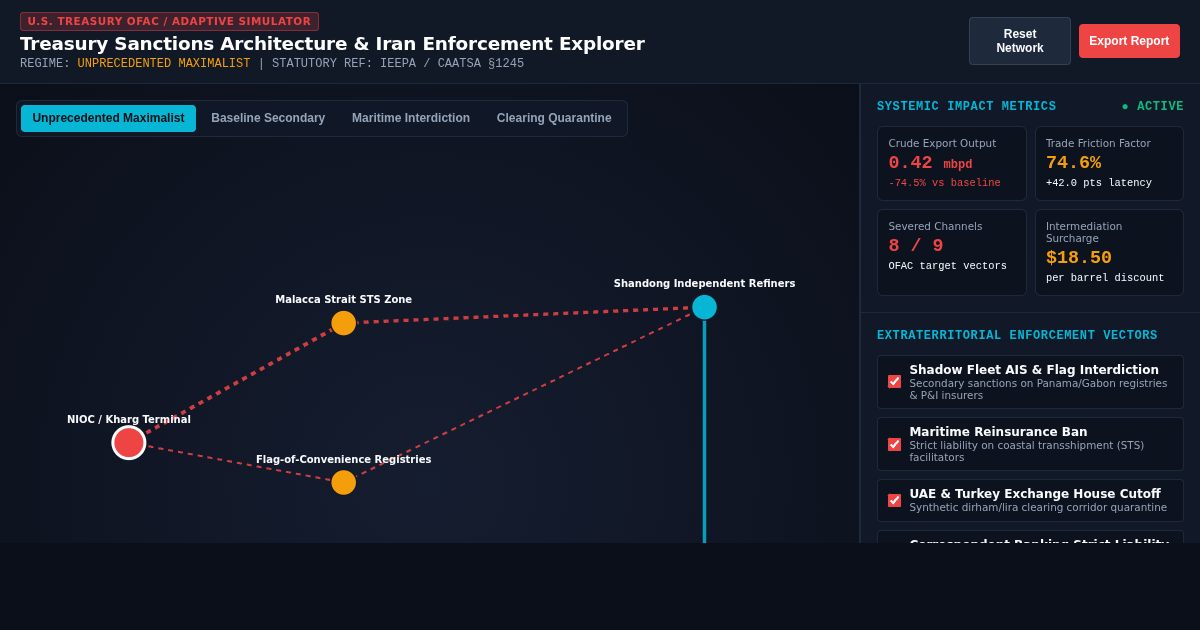
Task: Click the Malacca Strait STS Zone label
Action: pos(343,300)
